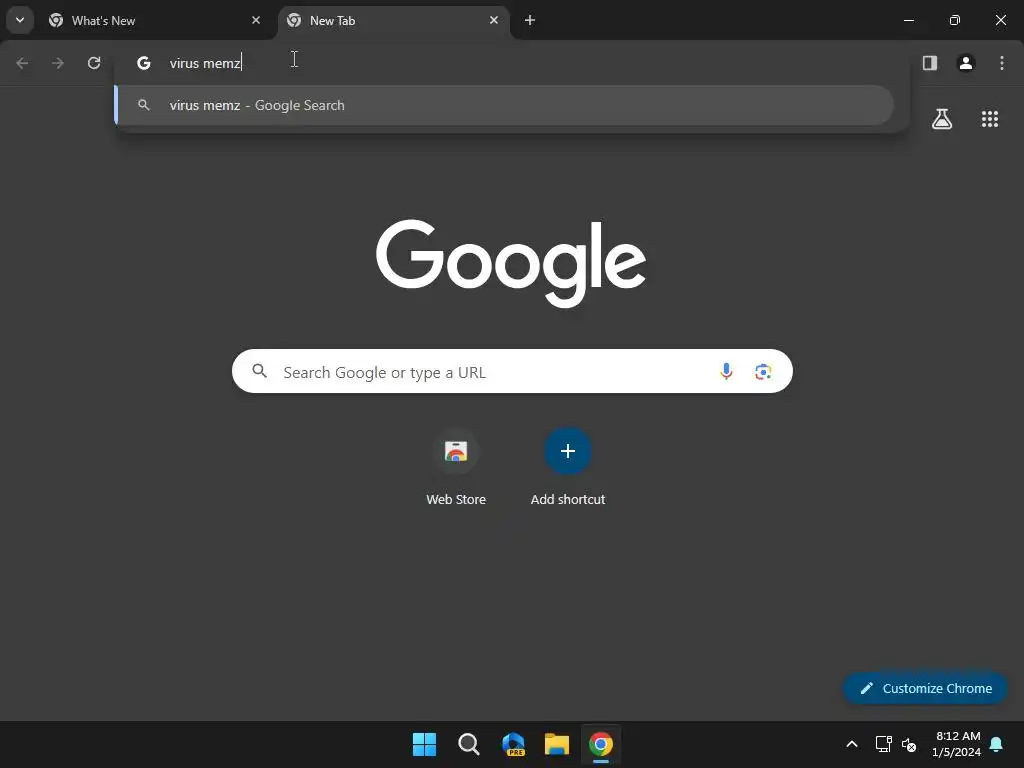Viewport: 1024px width, 768px height.
Task: Click the muted volume tray icon
Action: [x=908, y=744]
